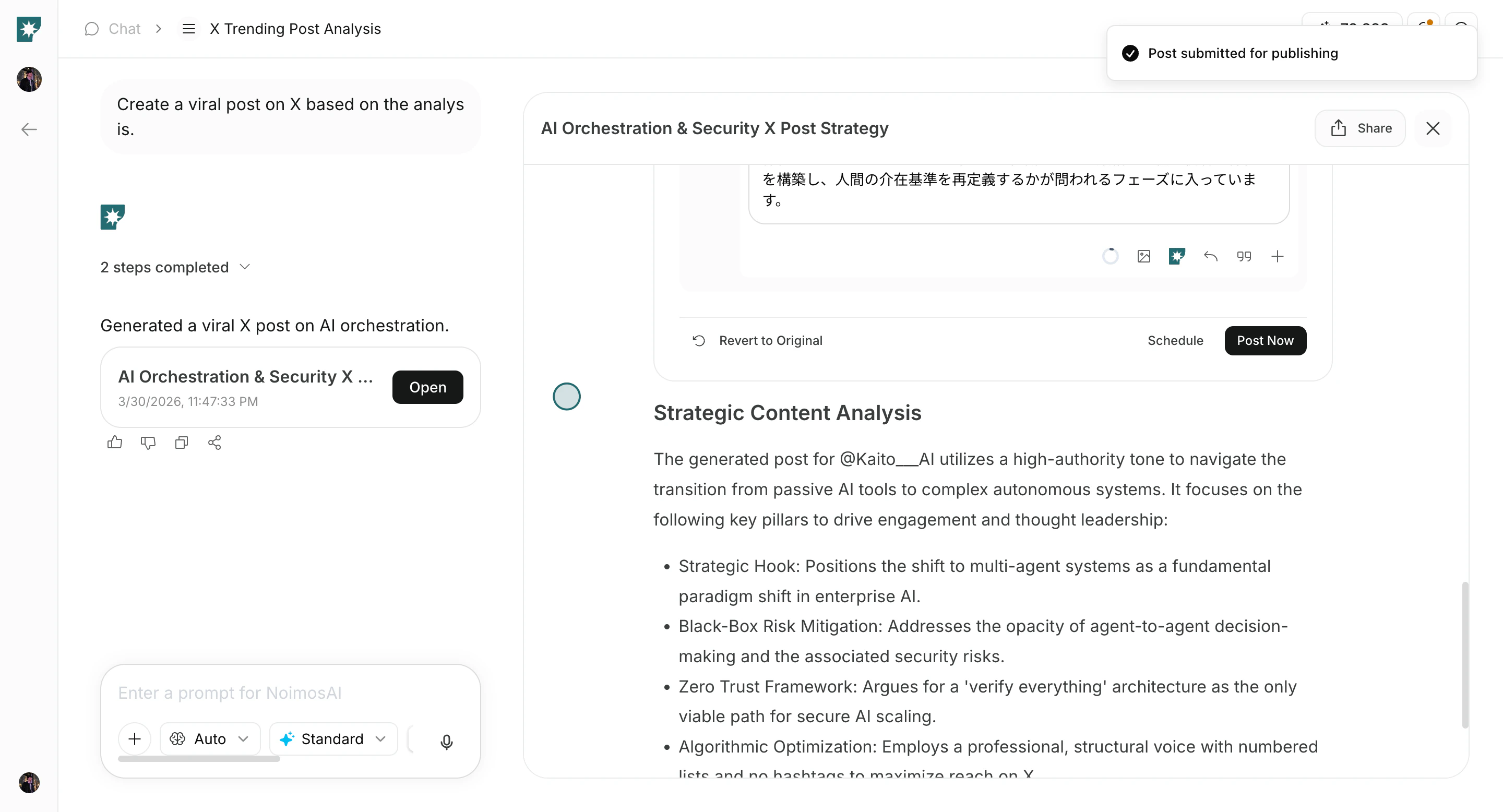Click the back arrow in the left sidebar
1503x812 pixels.
[28, 129]
